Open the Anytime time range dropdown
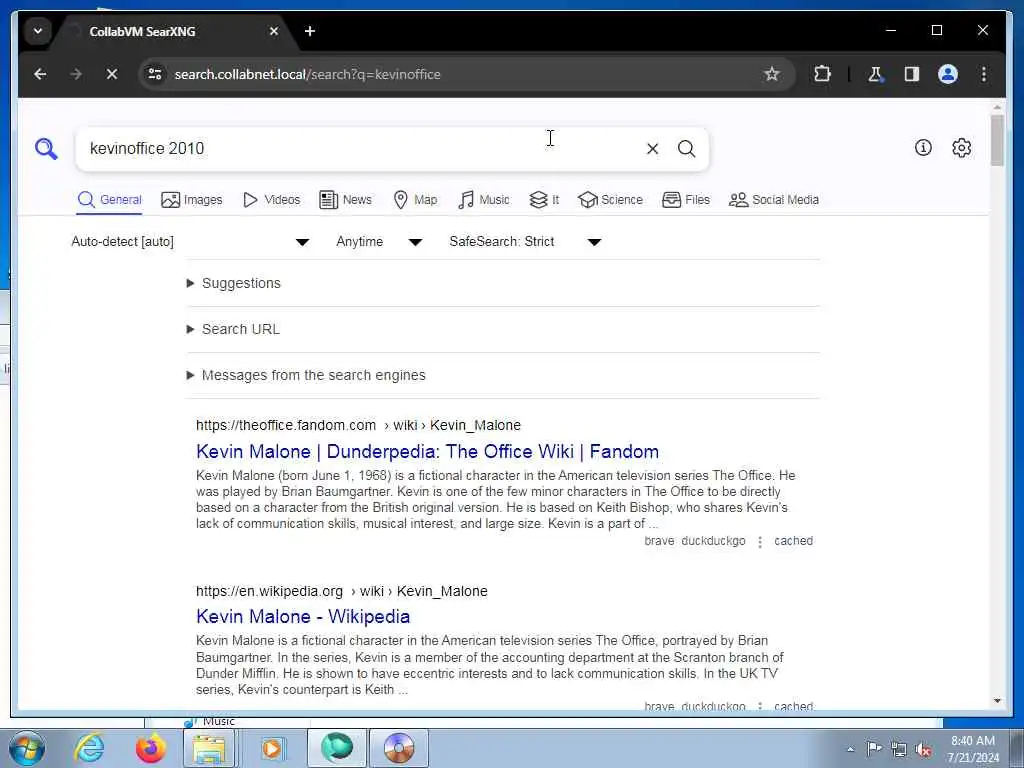The image size is (1024, 768). coord(379,242)
